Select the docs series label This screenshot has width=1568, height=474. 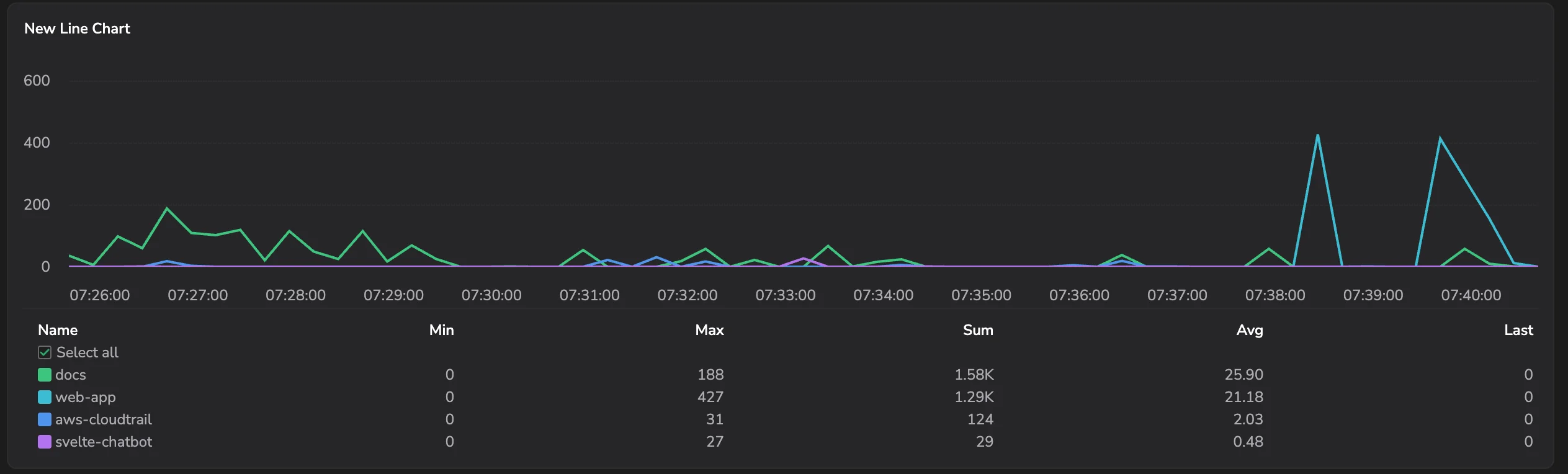click(71, 375)
